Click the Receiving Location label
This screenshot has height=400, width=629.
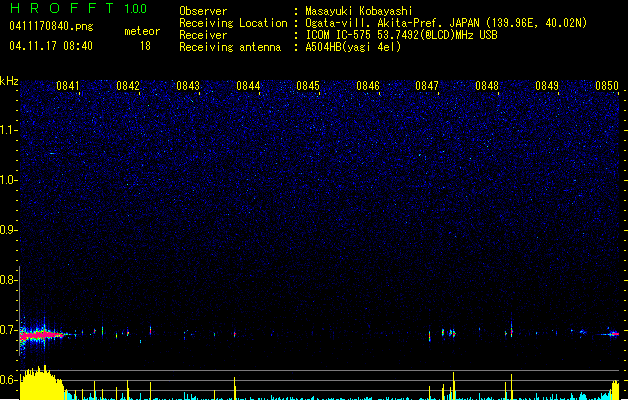(233, 23)
